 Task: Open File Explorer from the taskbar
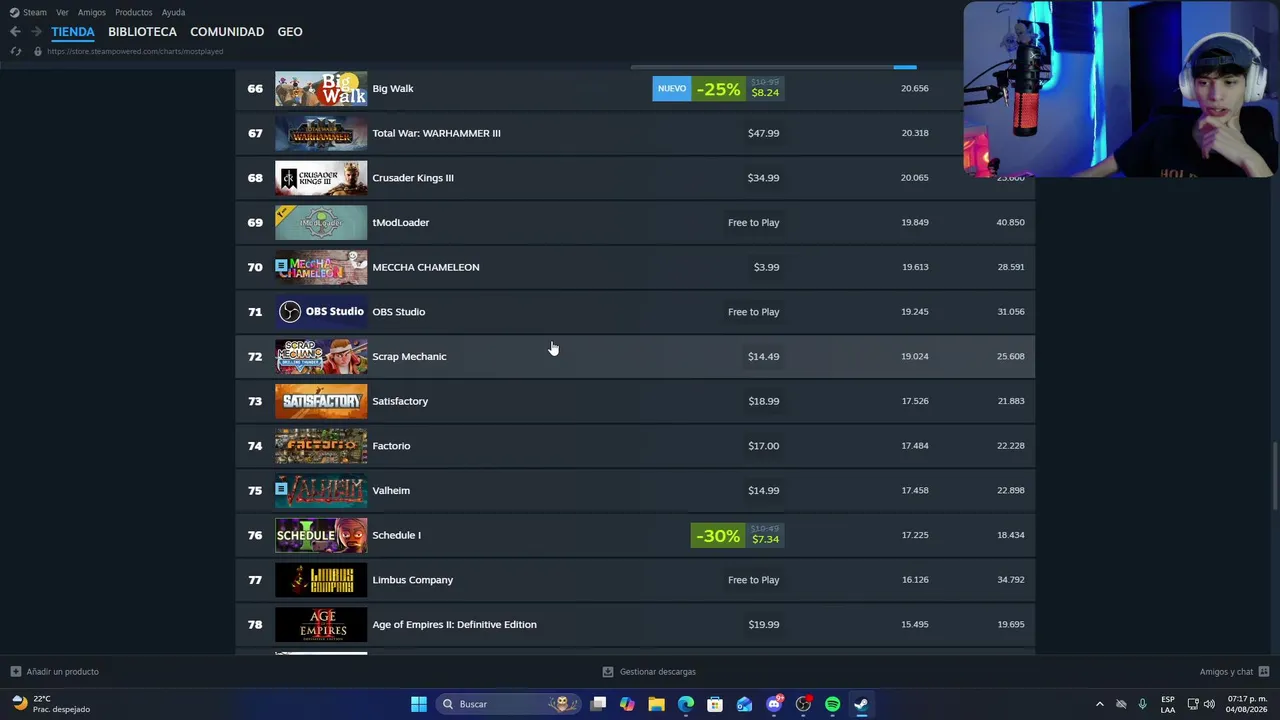[656, 704]
